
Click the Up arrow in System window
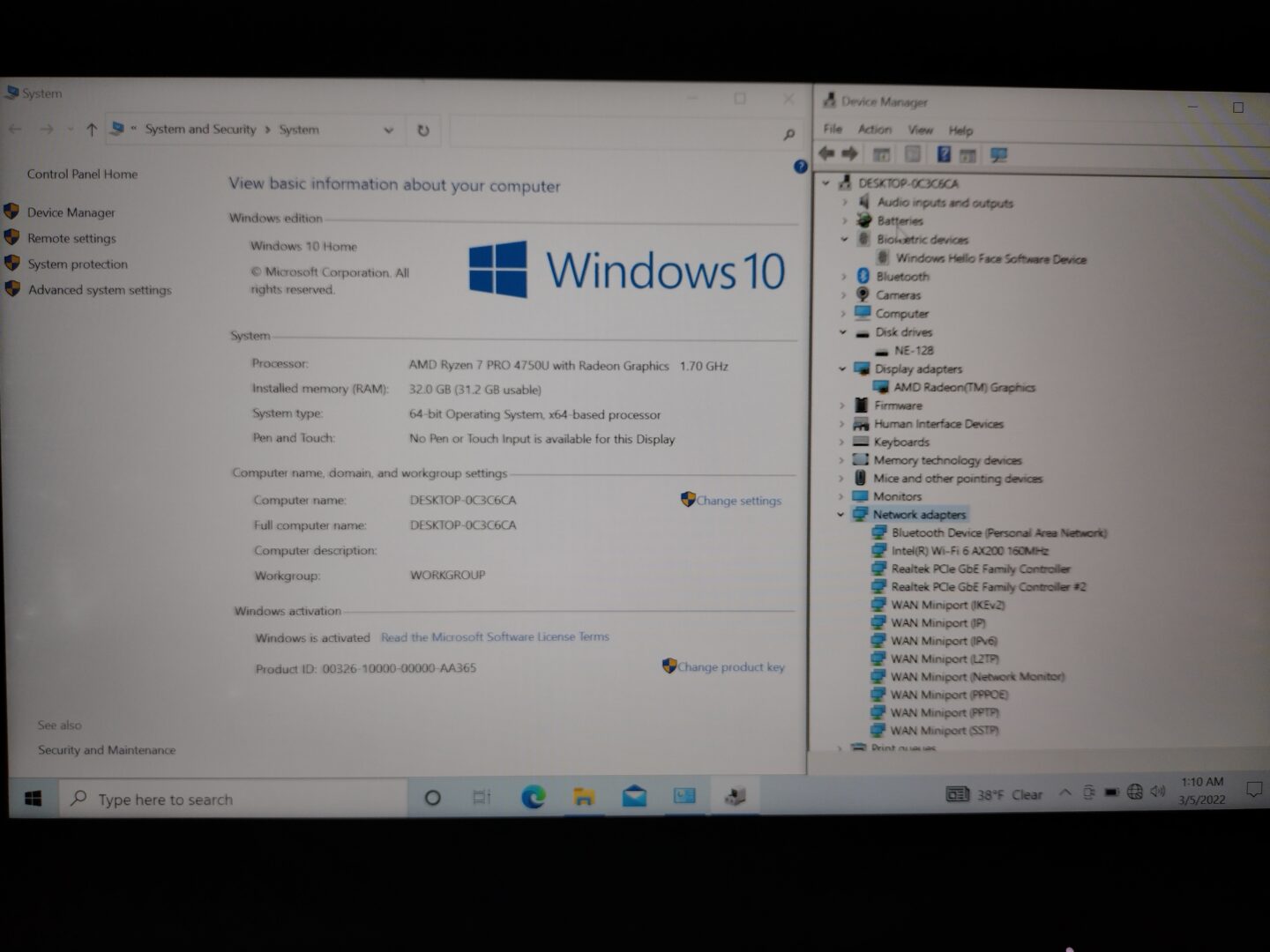coord(91,130)
